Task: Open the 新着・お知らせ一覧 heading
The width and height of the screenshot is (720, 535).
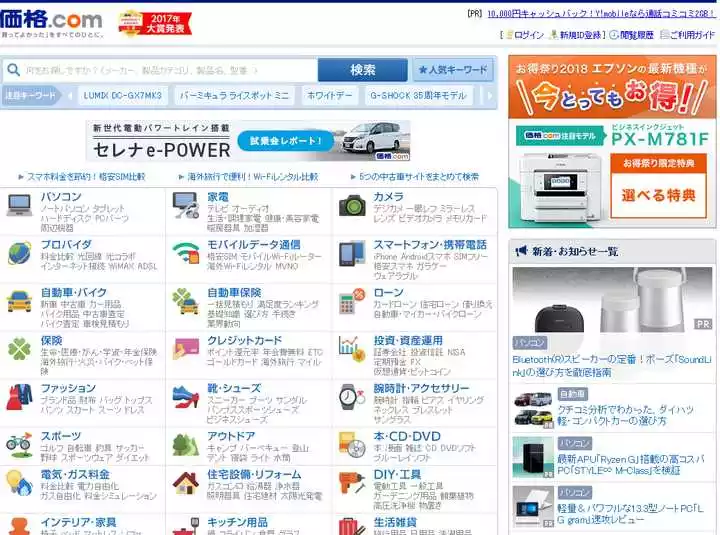Action: coord(575,251)
